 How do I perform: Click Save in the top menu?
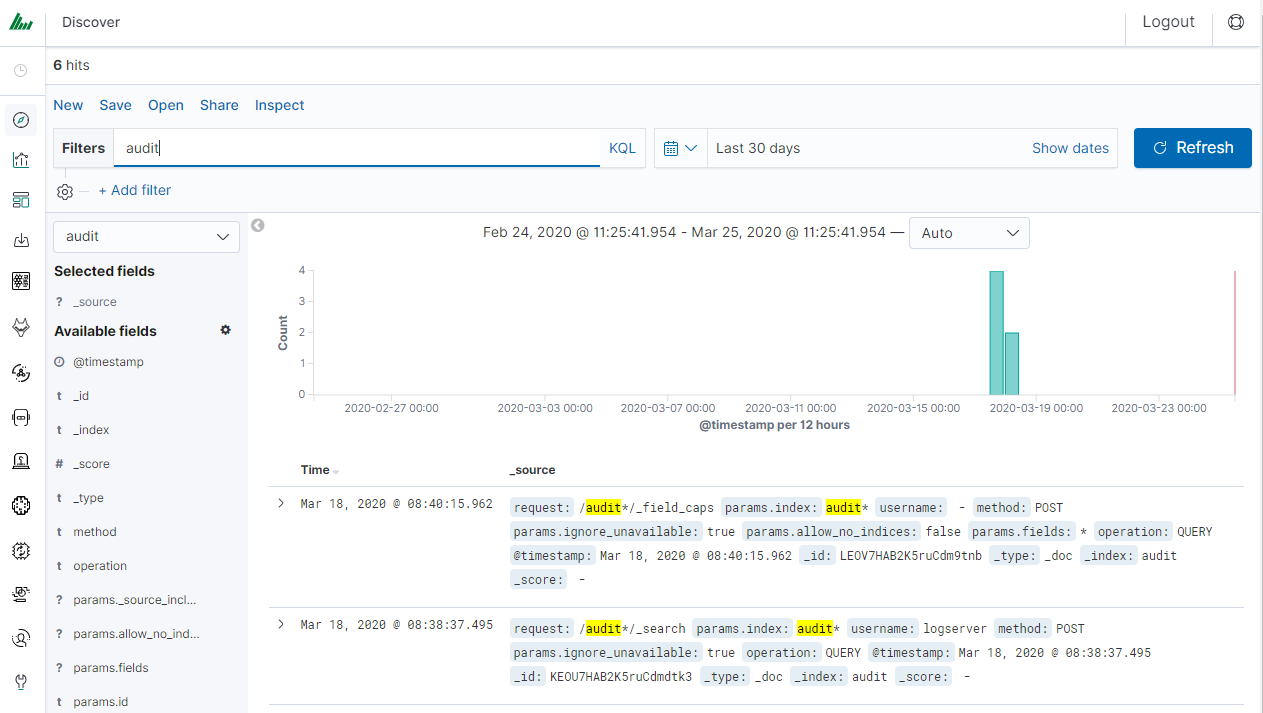(115, 105)
